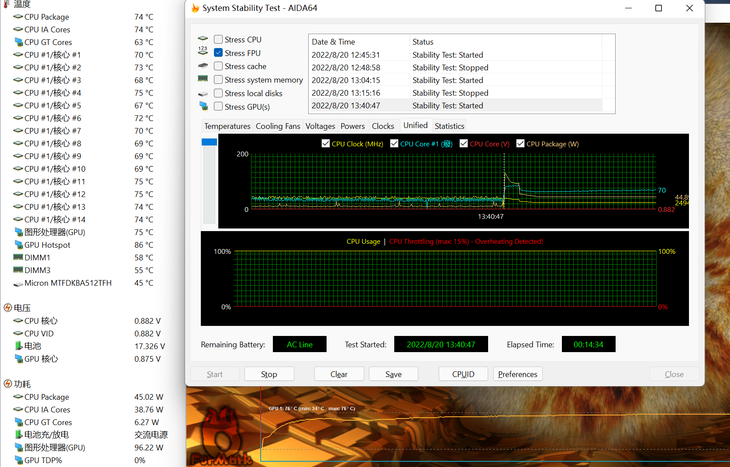Select the Unified tab
Image resolution: width=730 pixels, height=467 pixels.
click(415, 125)
